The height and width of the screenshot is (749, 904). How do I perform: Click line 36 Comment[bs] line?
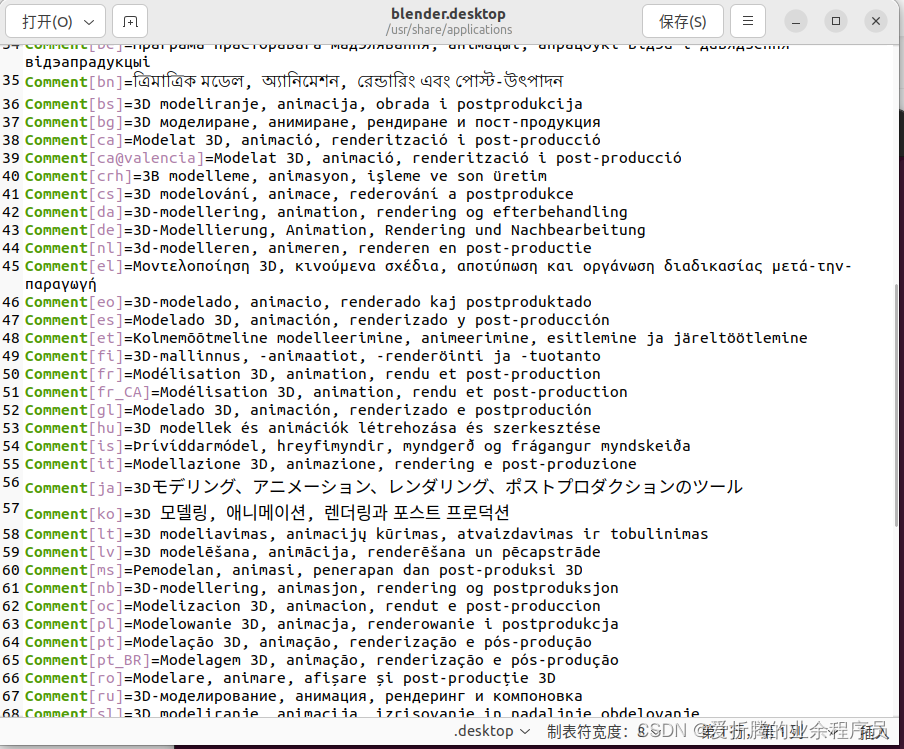click(304, 104)
